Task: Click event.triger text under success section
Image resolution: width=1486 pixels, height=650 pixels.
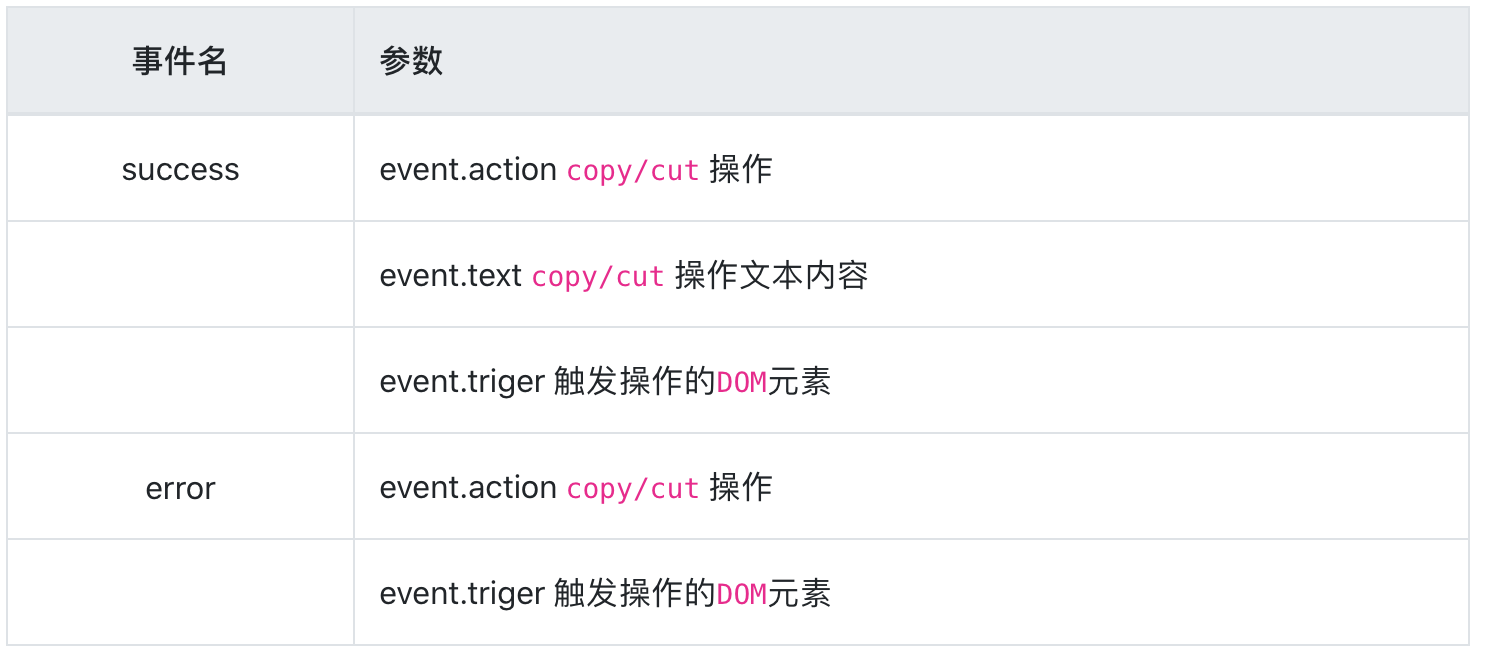Action: click(x=462, y=382)
